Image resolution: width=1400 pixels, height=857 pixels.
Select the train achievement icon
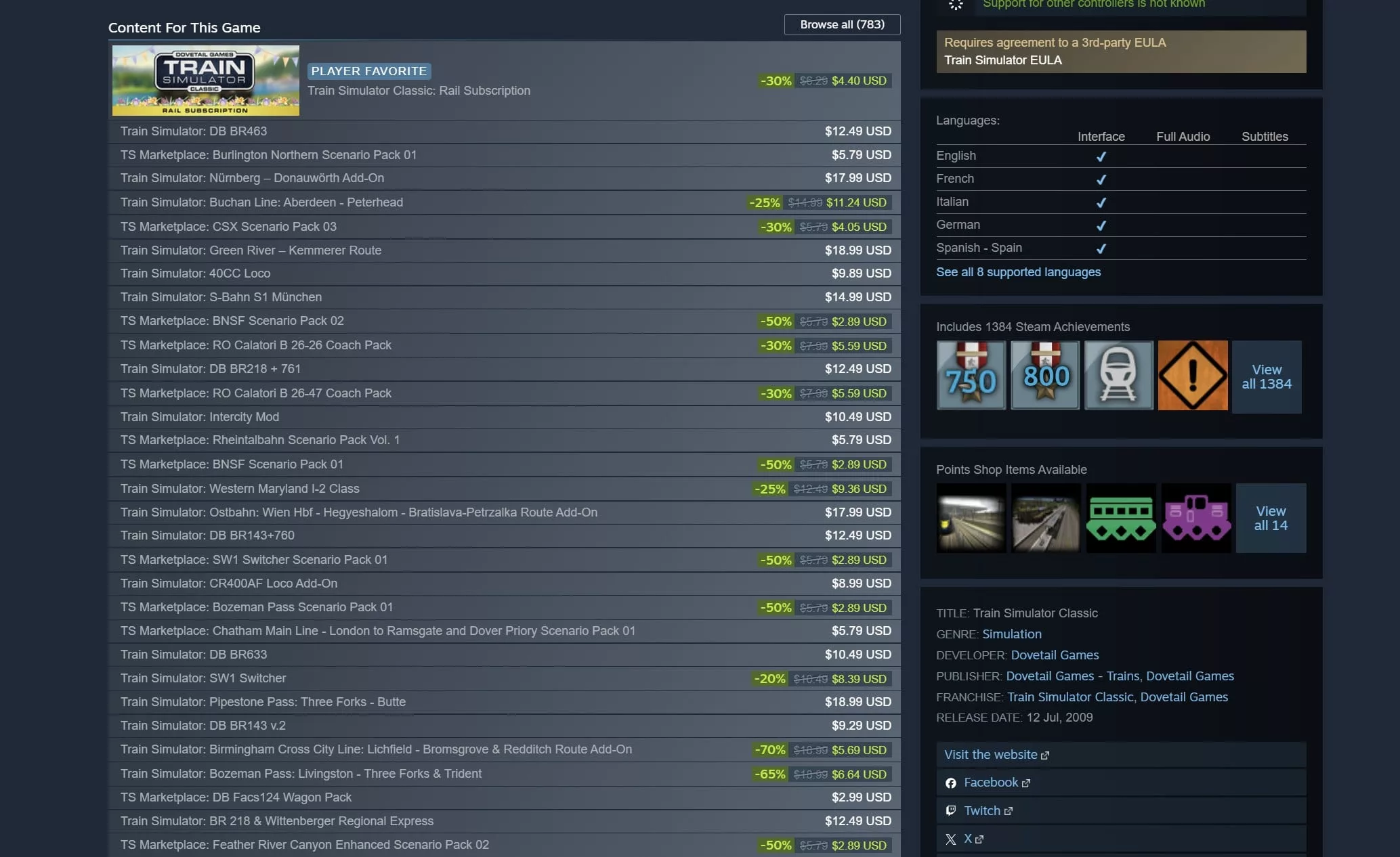tap(1119, 376)
